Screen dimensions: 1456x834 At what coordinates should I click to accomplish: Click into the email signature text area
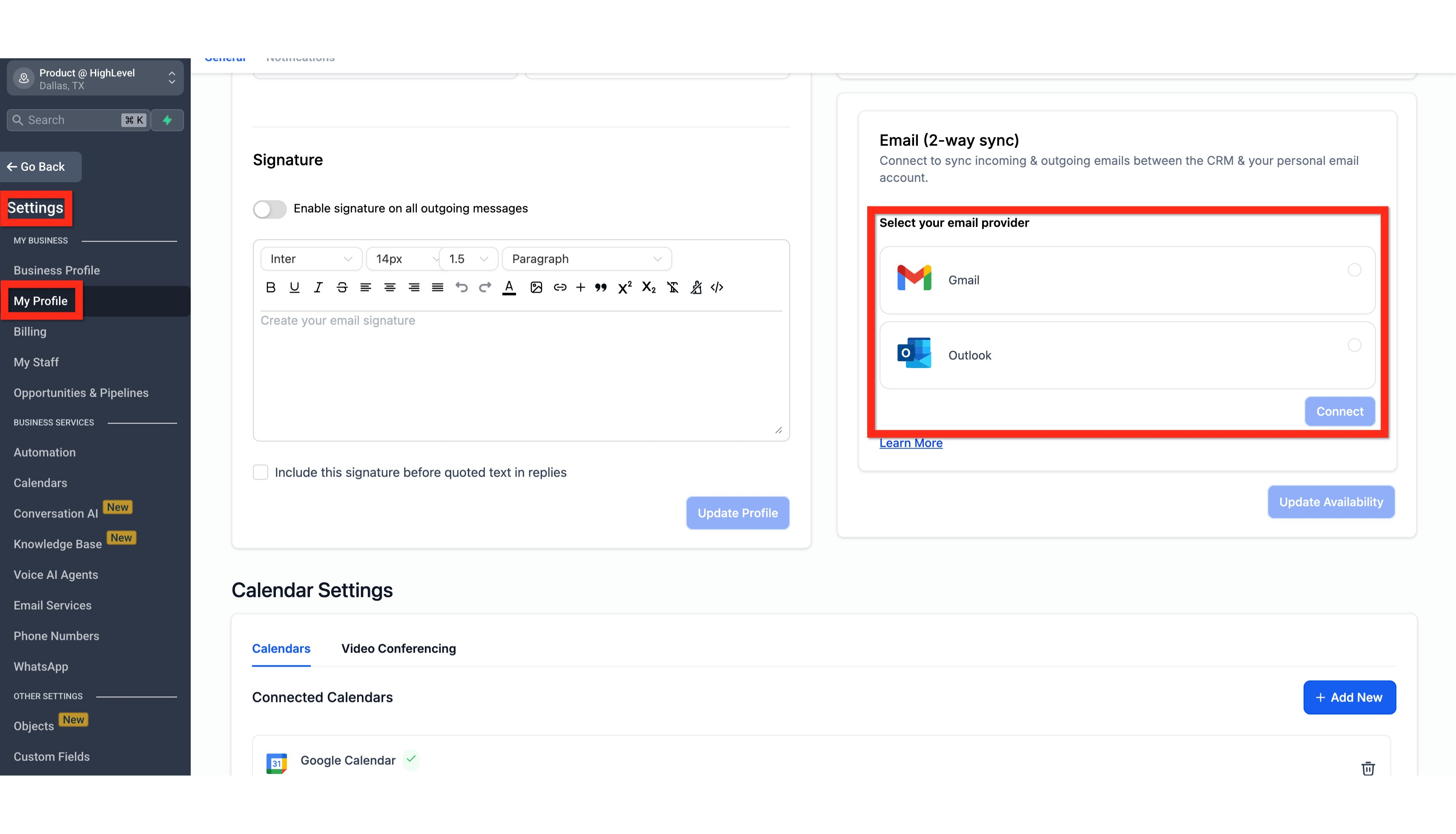(521, 372)
